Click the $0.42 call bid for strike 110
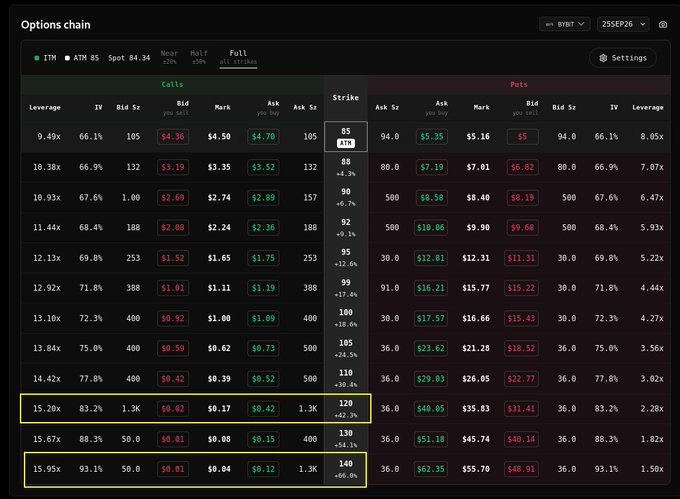 tap(173, 379)
